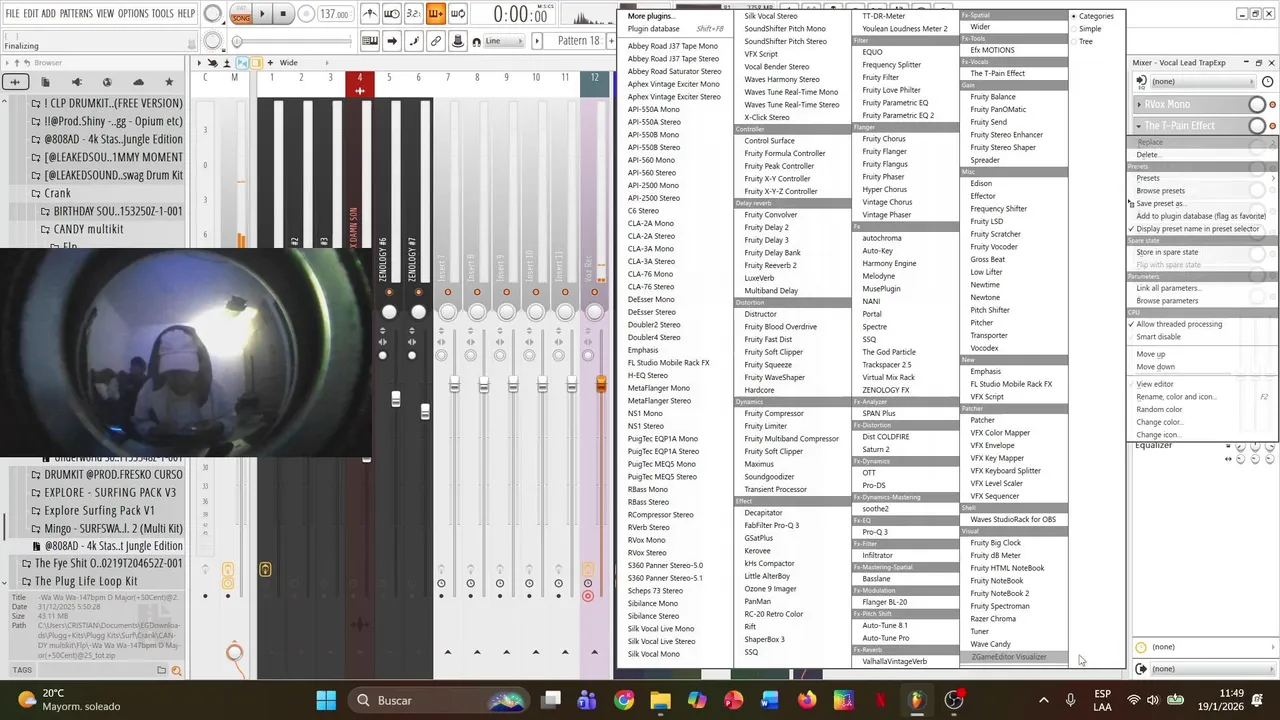This screenshot has width=1280, height=720.
Task: Select Categories view option
Action: tap(1095, 16)
